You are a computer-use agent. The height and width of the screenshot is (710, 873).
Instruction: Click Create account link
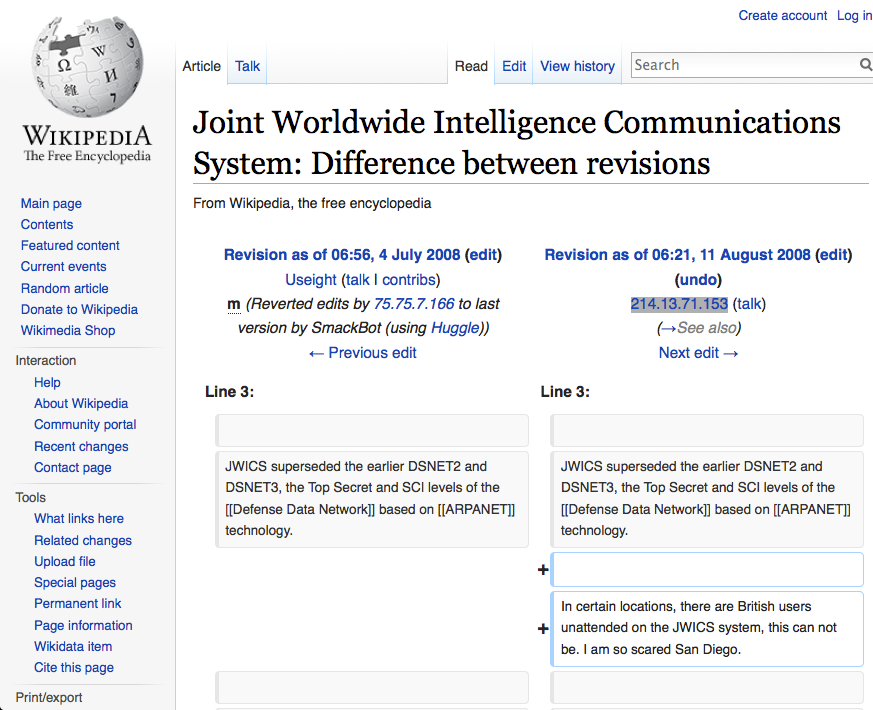(782, 16)
